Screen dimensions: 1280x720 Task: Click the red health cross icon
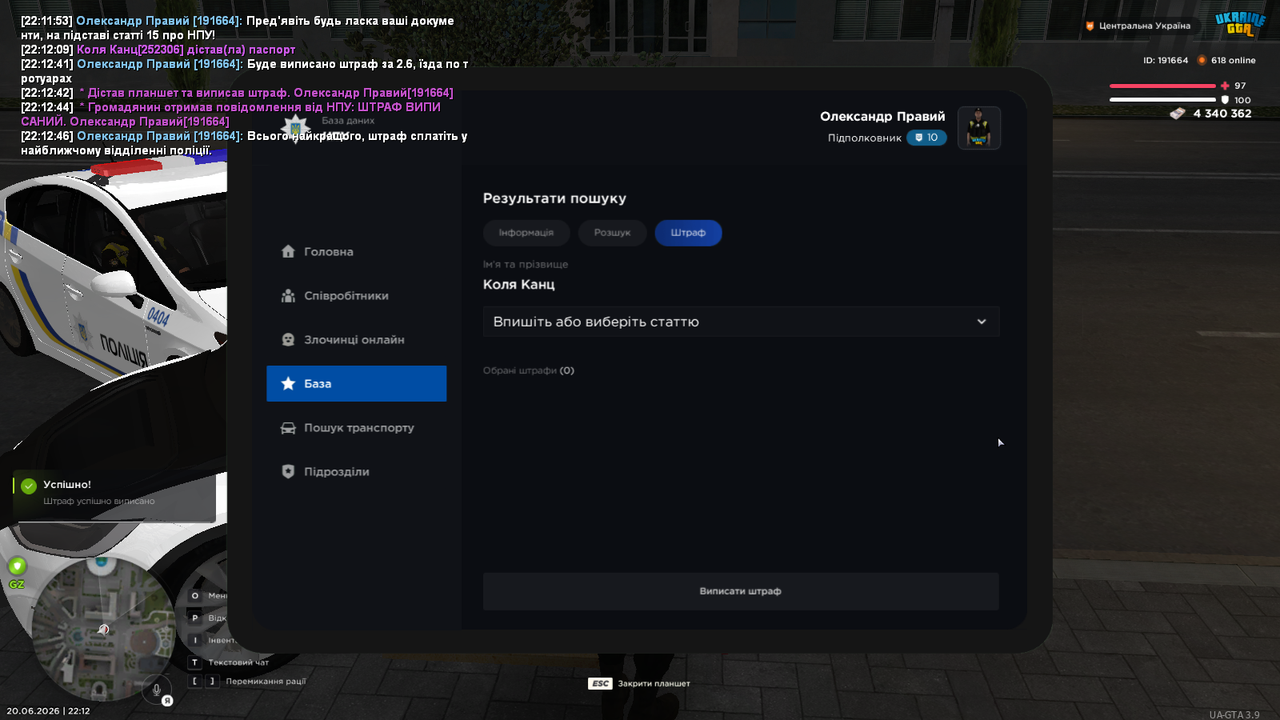pyautogui.click(x=1225, y=86)
